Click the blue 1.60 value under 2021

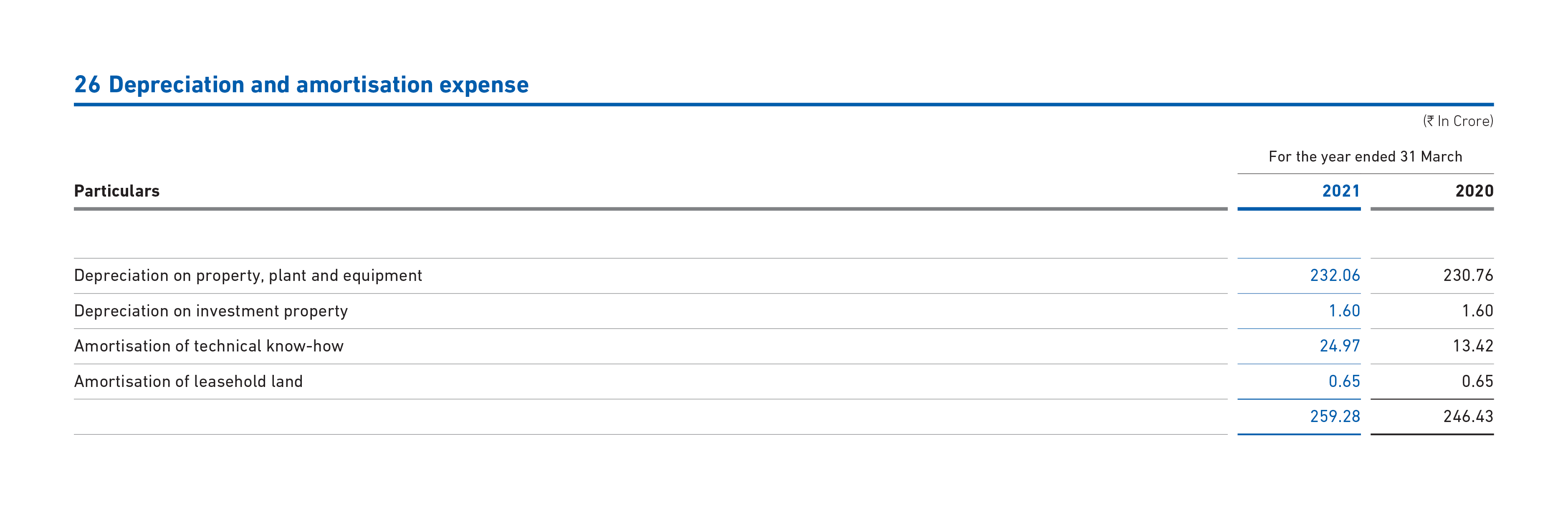pos(1344,311)
